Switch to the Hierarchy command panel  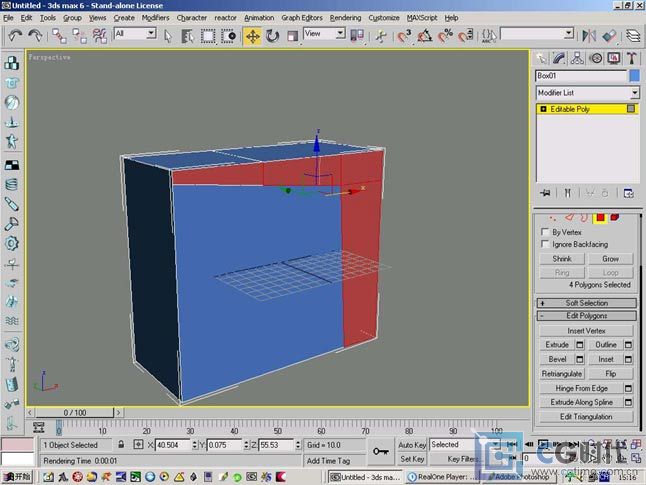[x=577, y=59]
